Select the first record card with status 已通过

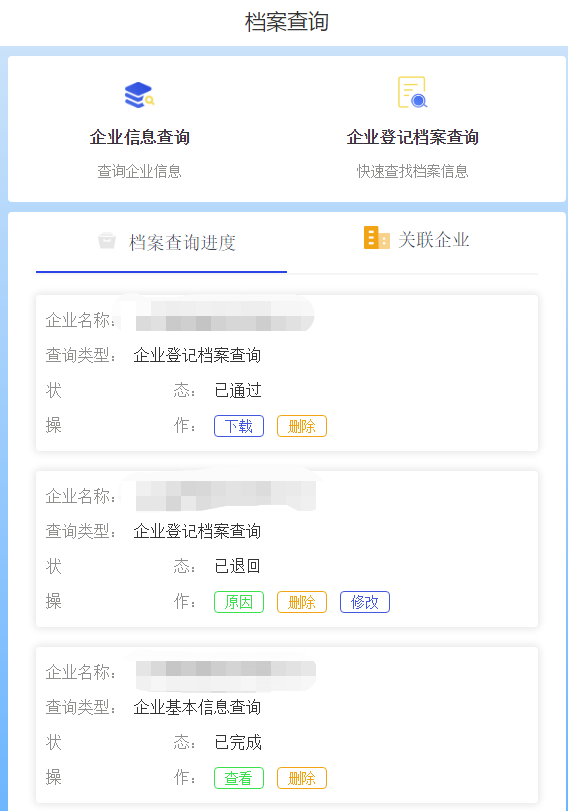[287, 373]
